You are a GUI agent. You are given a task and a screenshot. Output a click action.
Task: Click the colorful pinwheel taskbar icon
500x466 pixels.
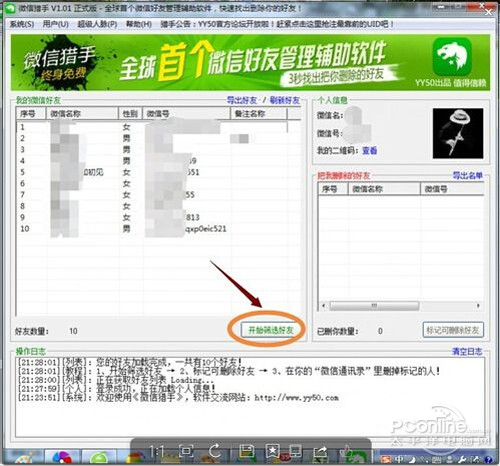coord(62,458)
